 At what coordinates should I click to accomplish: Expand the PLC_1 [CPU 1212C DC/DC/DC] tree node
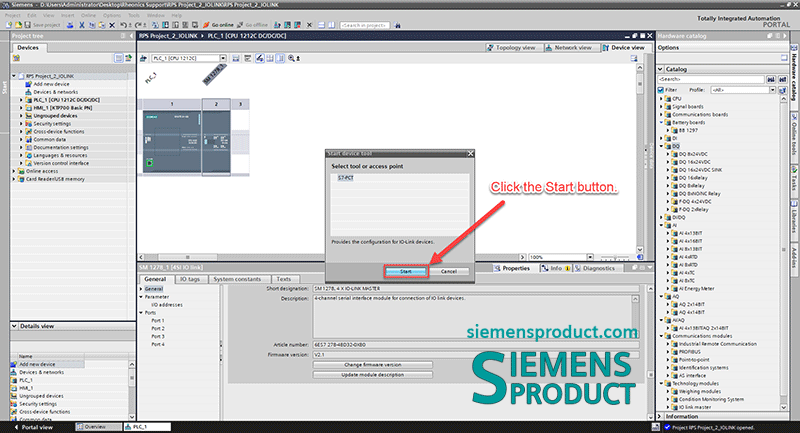(x=21, y=100)
